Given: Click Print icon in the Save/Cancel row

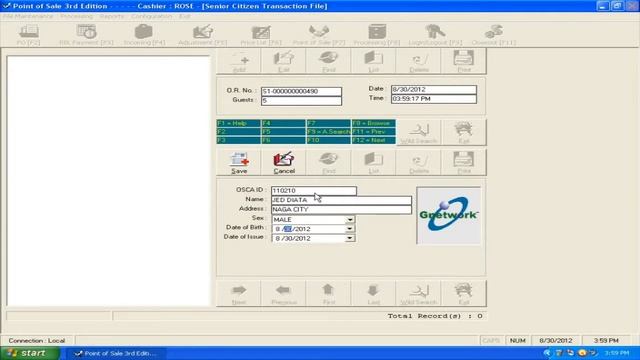Looking at the screenshot, I should click(x=464, y=162).
